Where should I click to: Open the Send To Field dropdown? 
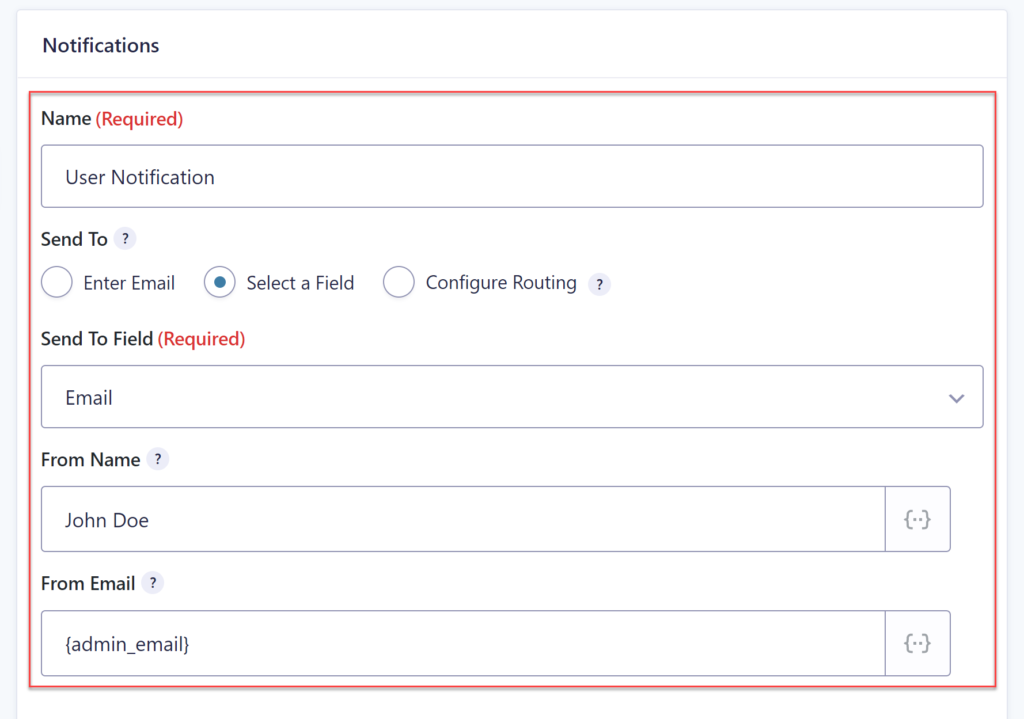512,396
